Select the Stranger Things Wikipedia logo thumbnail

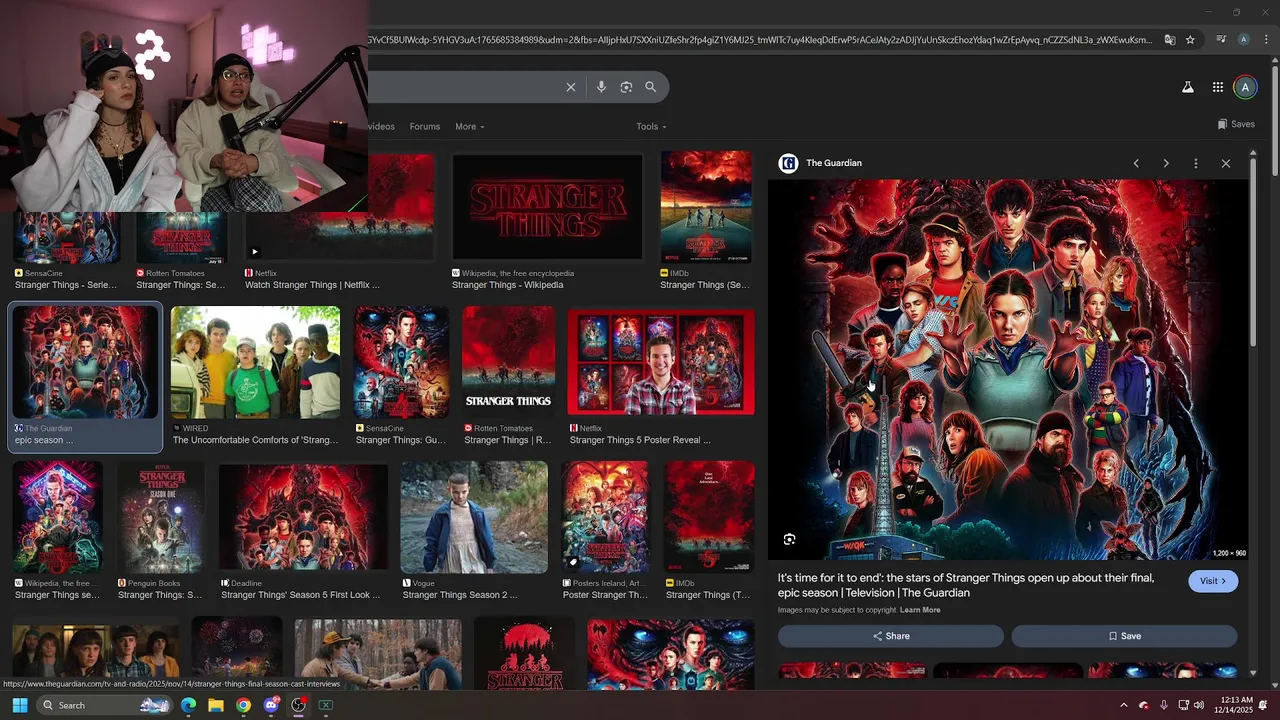[x=547, y=206]
